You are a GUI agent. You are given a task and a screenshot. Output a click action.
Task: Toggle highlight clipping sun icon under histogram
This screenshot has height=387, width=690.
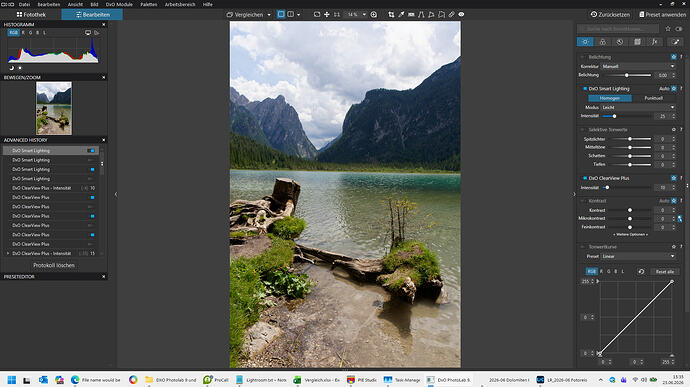[x=20, y=68]
